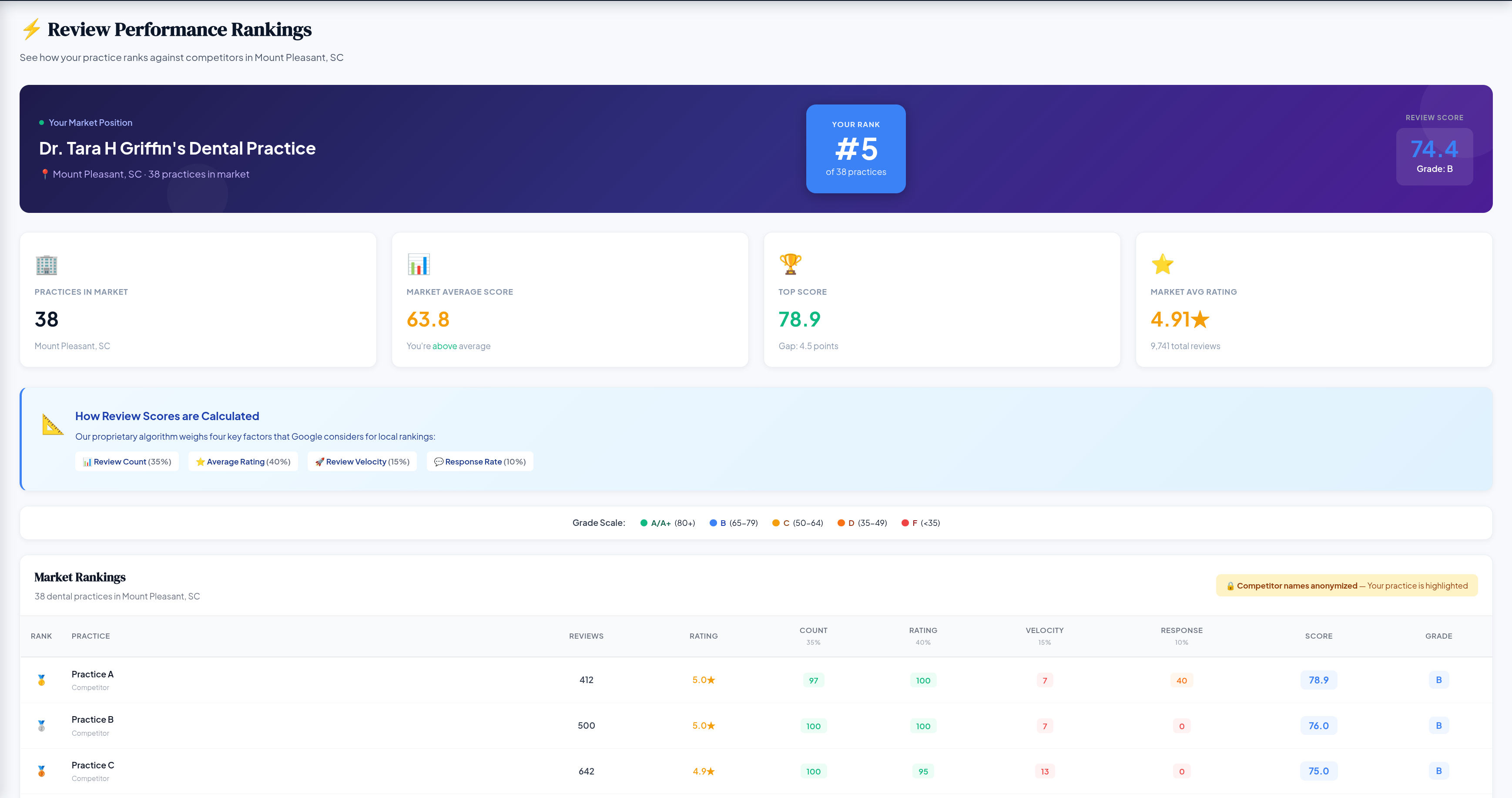The image size is (1512, 798).
Task: Click the red F grade scale dot
Action: click(x=905, y=522)
